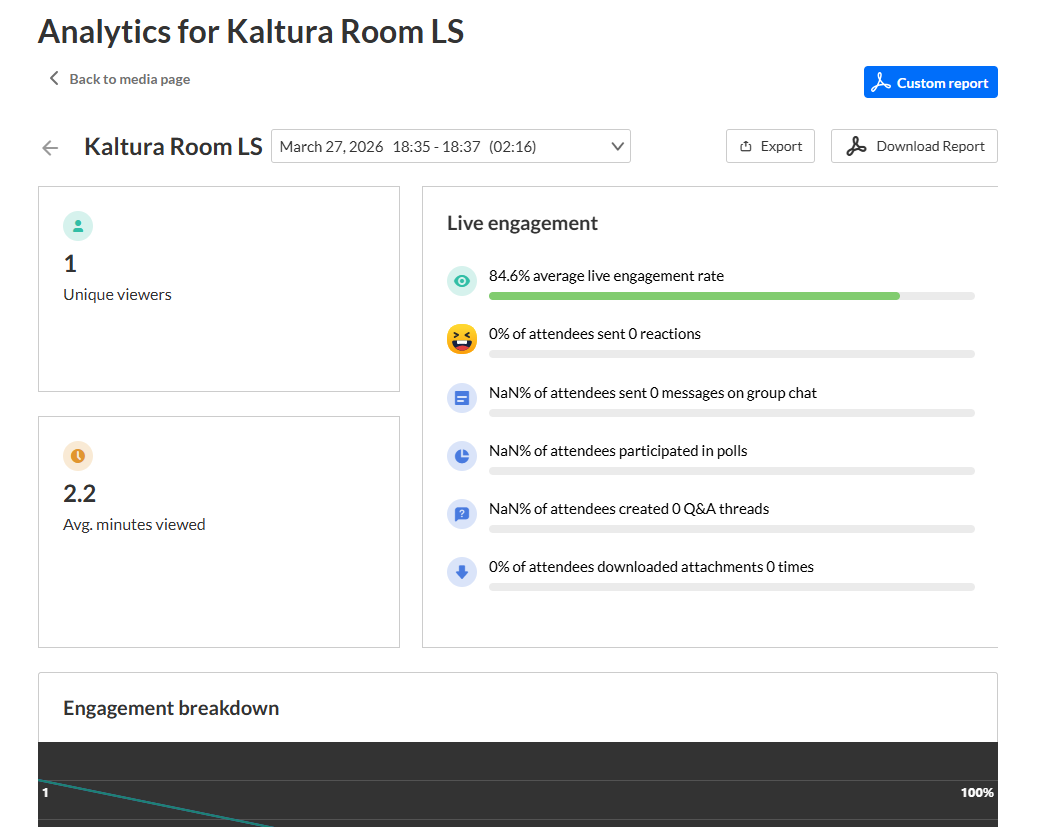Screen dimensions: 1059x827
Task: Click the reactions progress bar
Action: (731, 354)
